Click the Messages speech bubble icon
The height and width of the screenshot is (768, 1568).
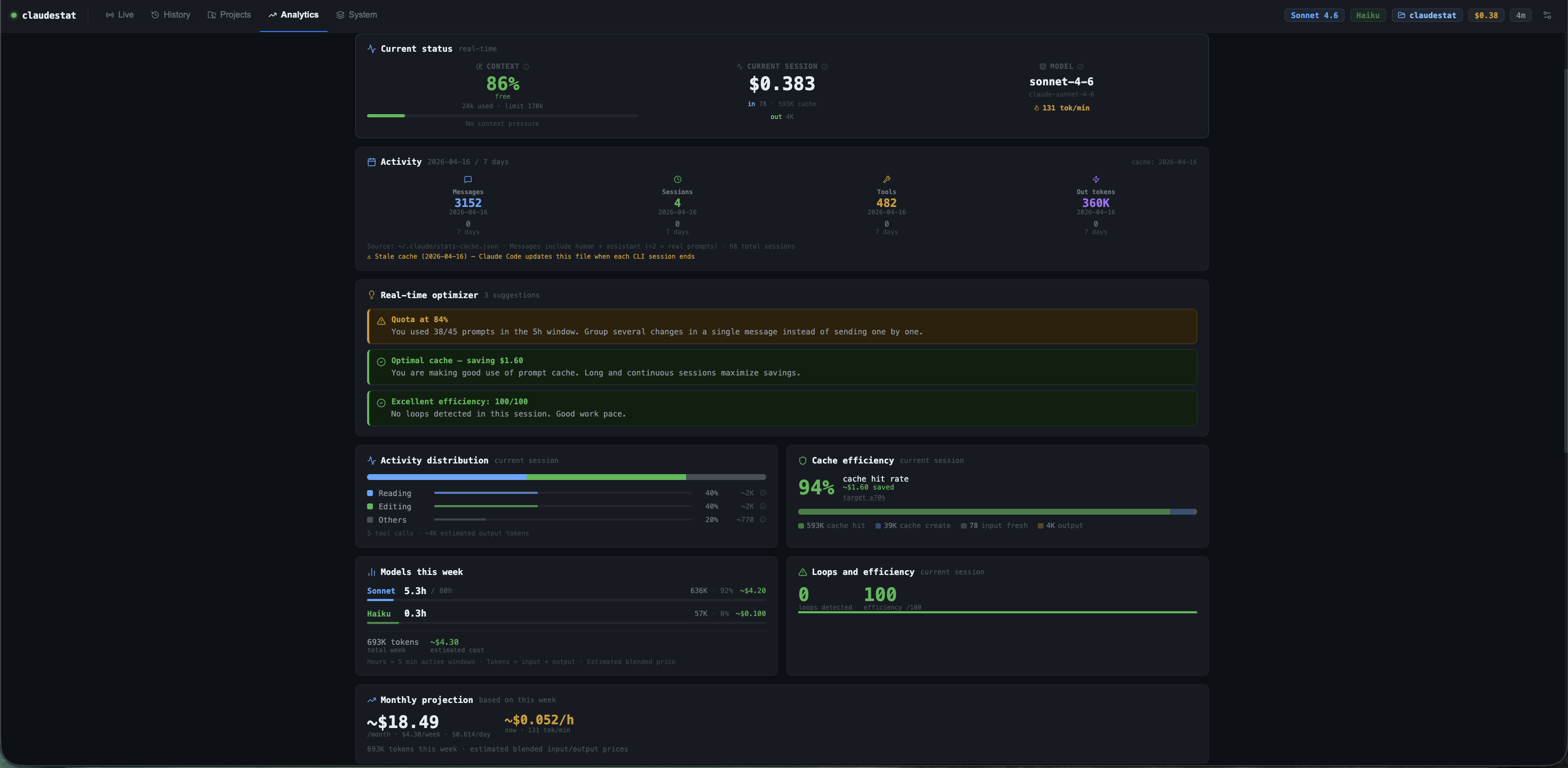(x=467, y=180)
